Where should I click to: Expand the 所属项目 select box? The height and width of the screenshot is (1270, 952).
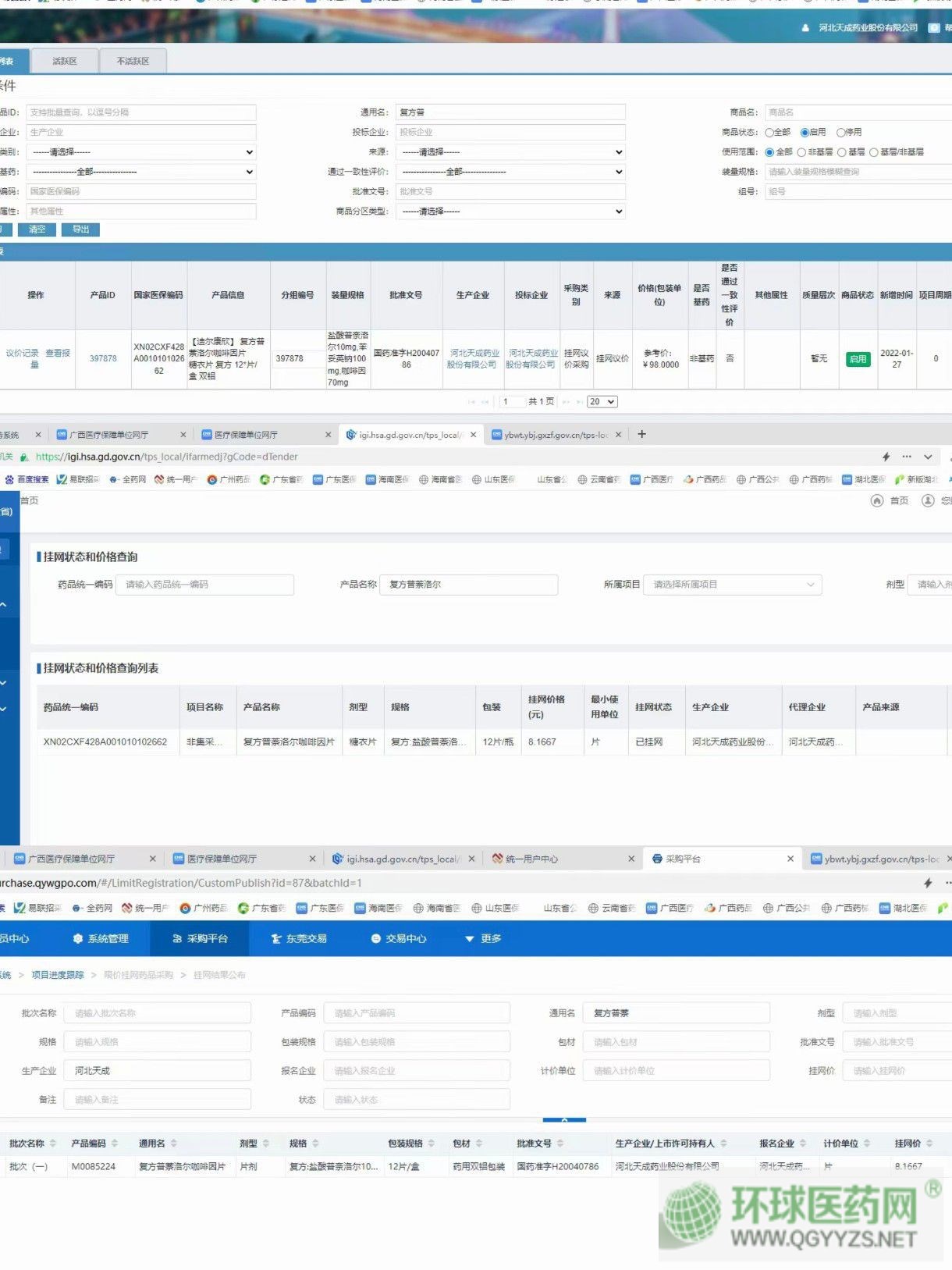click(x=732, y=585)
